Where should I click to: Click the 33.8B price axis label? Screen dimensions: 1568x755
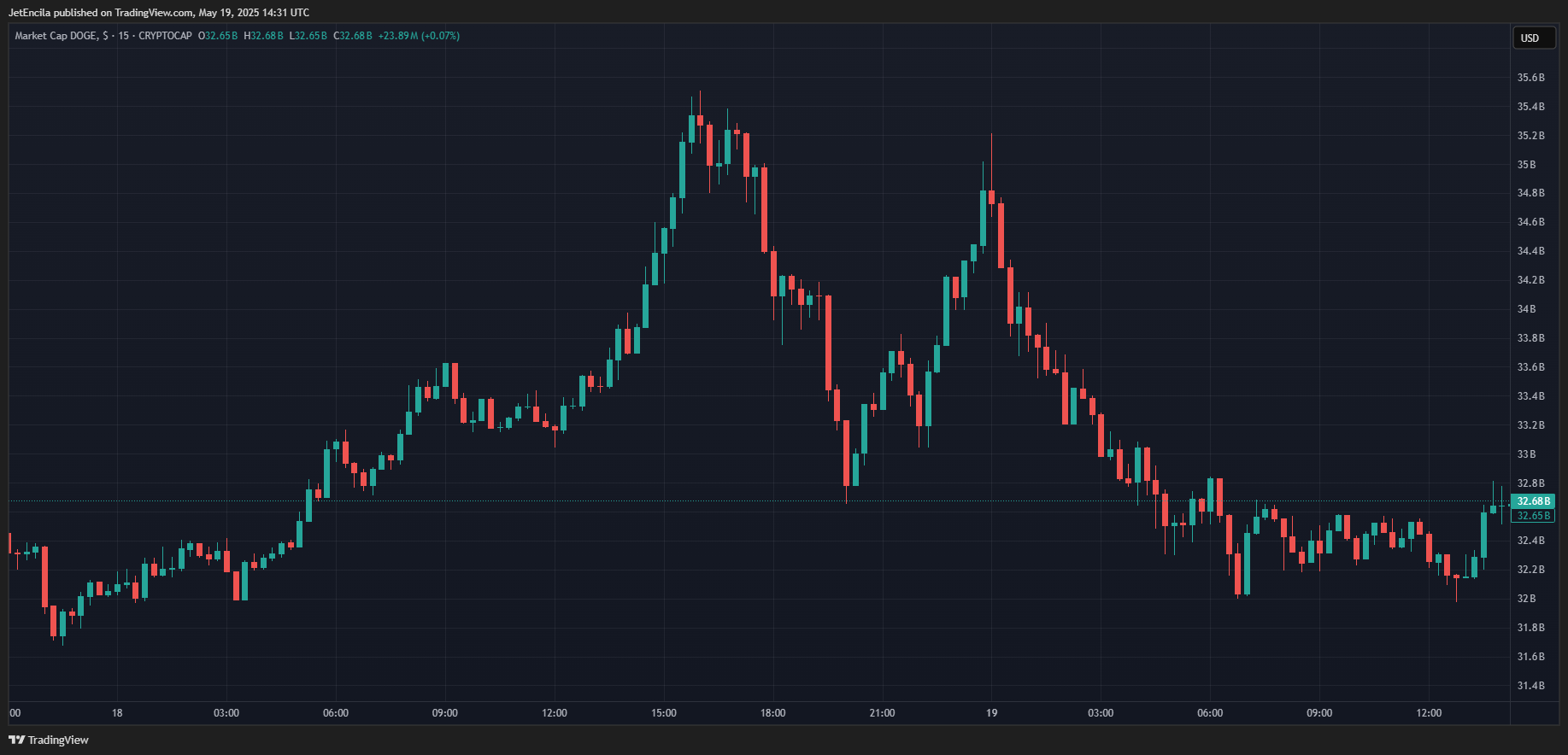point(1530,338)
